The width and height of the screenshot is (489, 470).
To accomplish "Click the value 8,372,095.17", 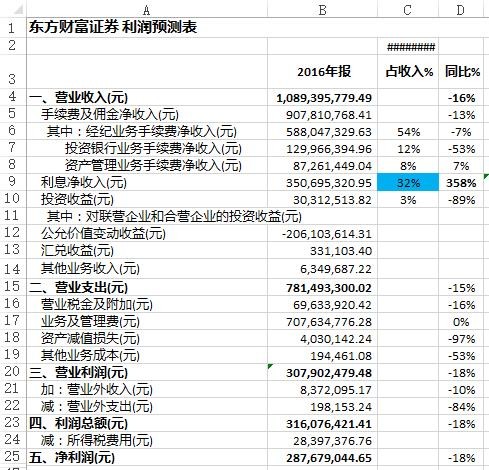I will tap(322, 389).
